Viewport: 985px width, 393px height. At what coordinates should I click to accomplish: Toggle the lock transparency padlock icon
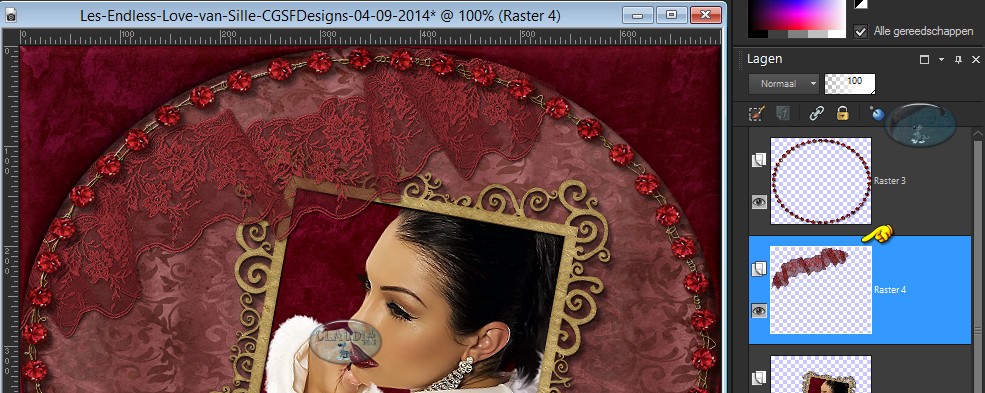pos(842,114)
